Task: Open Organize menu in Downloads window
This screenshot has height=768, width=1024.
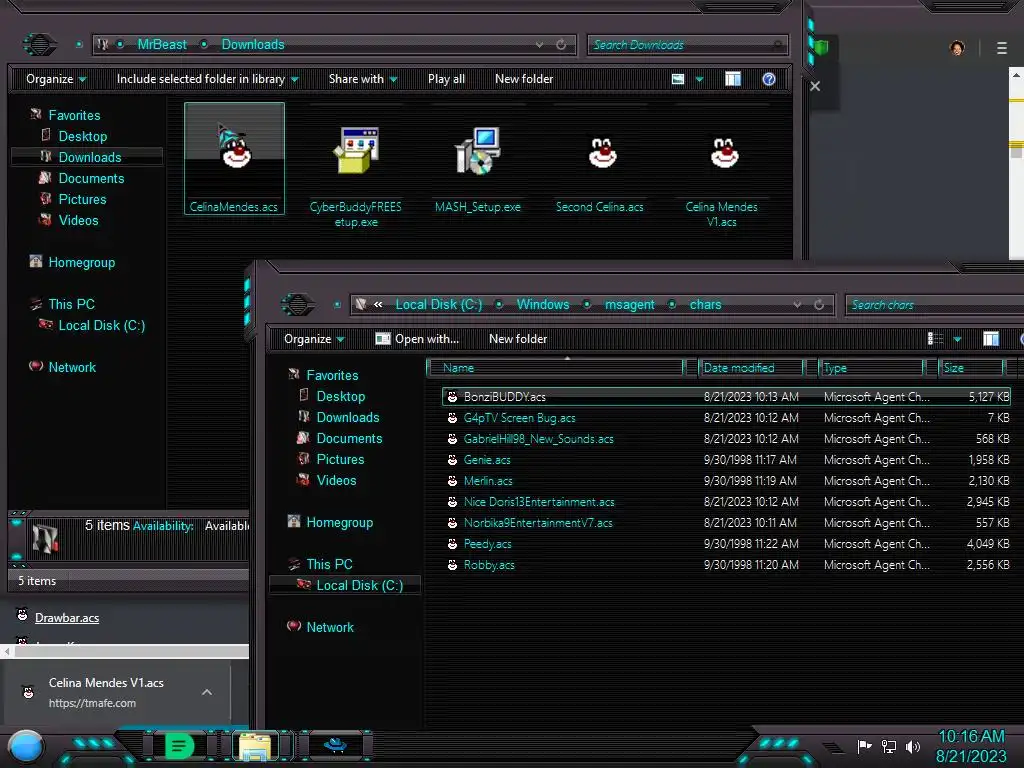Action: pos(56,79)
